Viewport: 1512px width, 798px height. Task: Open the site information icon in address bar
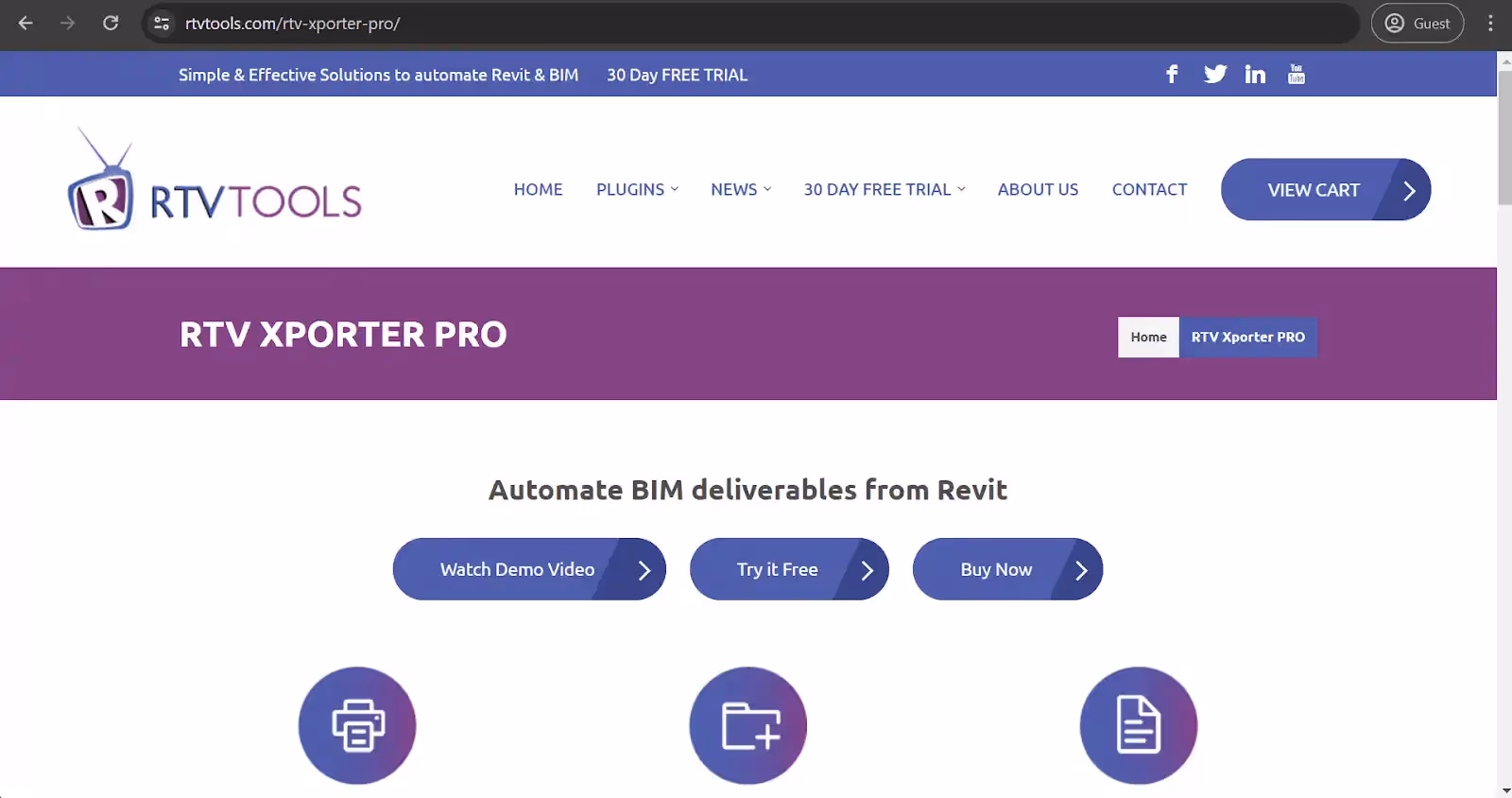pyautogui.click(x=162, y=23)
